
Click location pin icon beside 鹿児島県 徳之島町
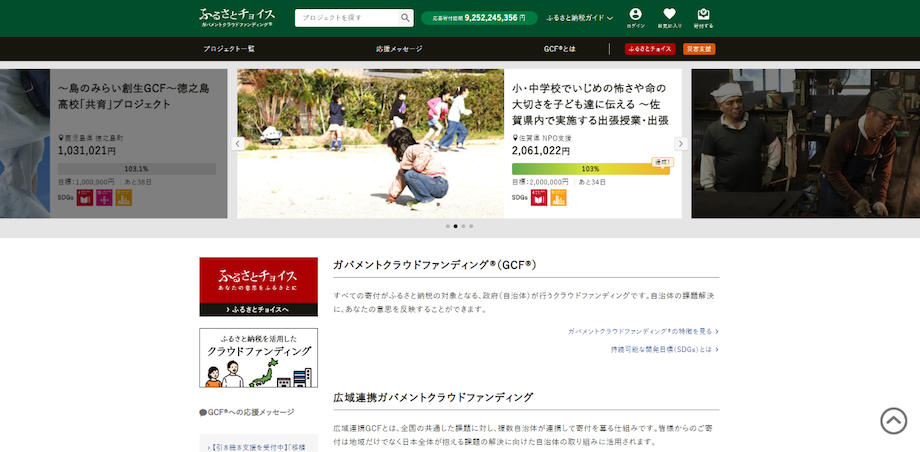pos(60,138)
